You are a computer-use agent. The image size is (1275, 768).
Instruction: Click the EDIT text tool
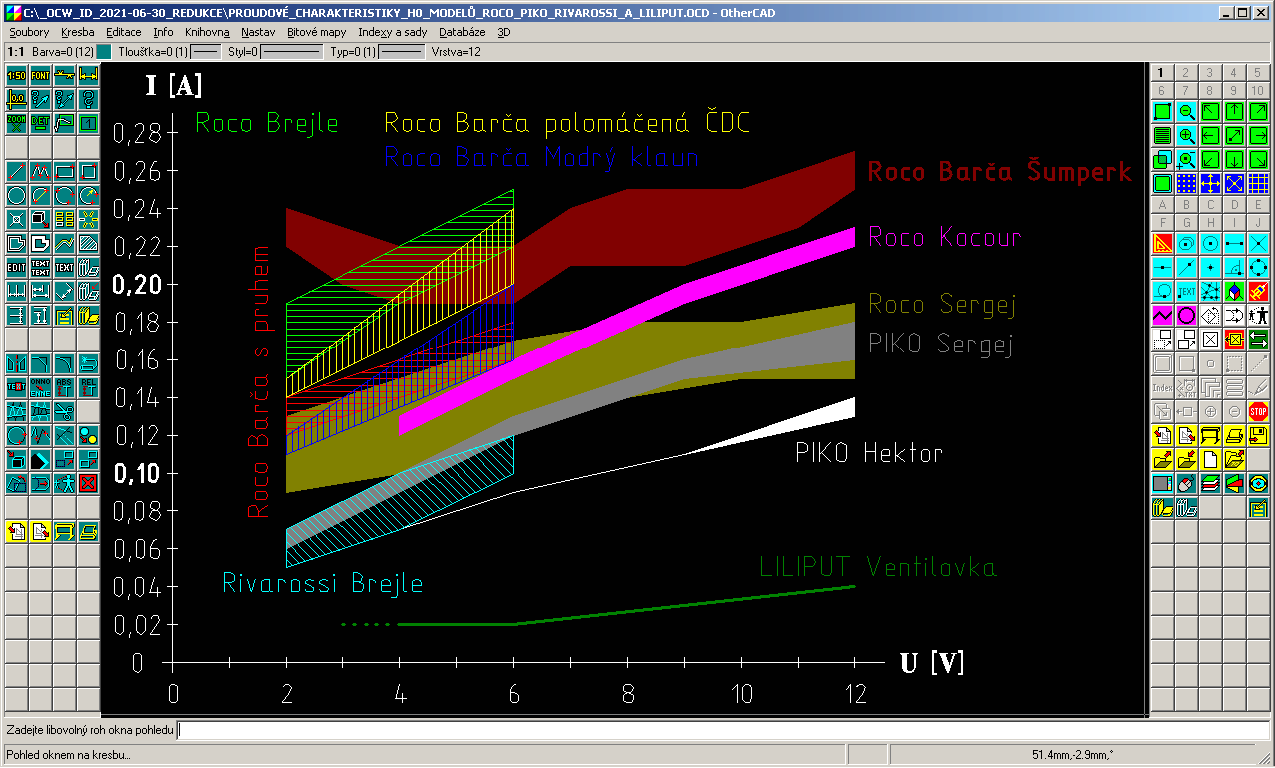pos(16,266)
